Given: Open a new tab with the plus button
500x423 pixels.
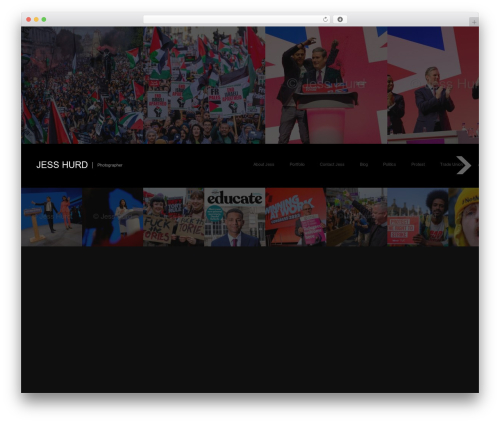Looking at the screenshot, I should coord(474,22).
